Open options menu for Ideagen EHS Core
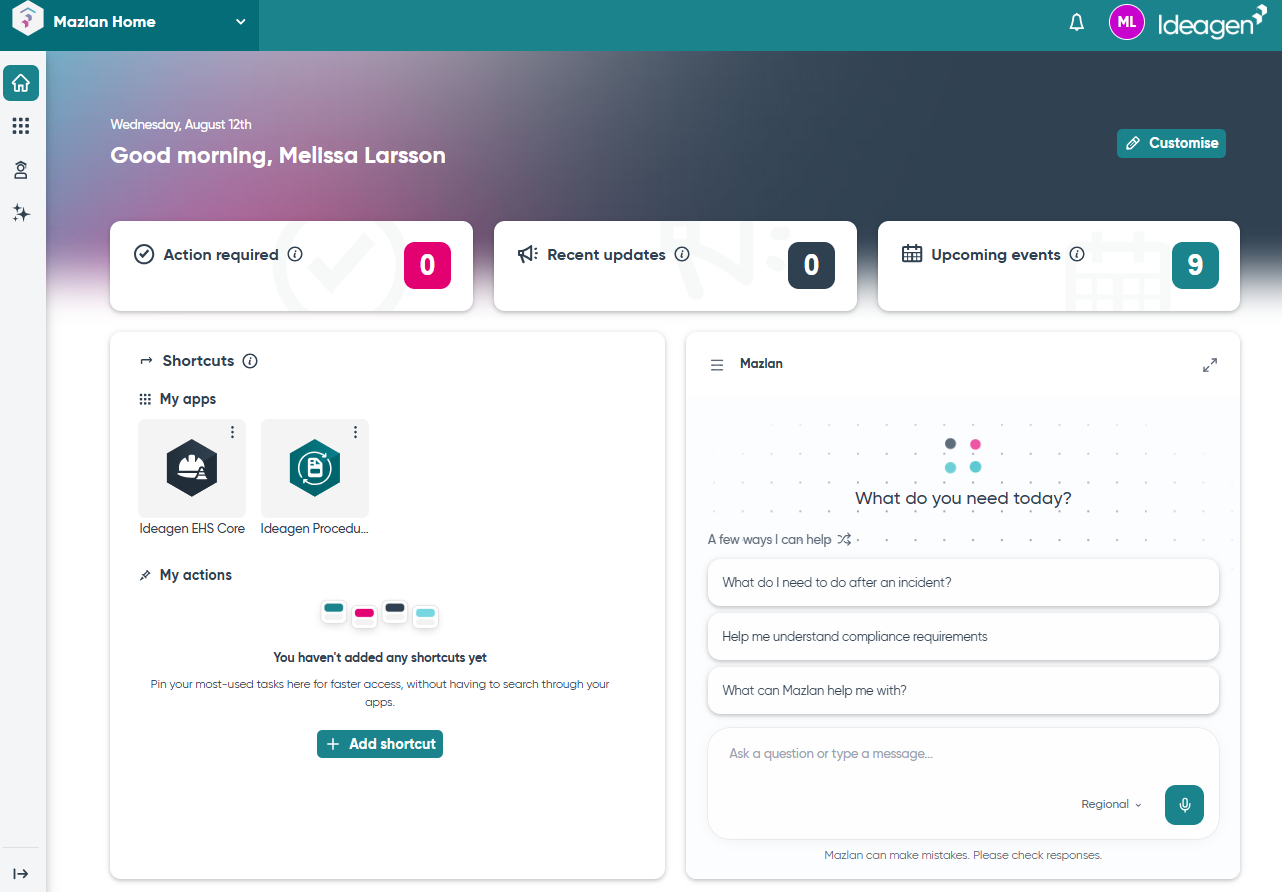The width and height of the screenshot is (1282, 892). point(232,432)
